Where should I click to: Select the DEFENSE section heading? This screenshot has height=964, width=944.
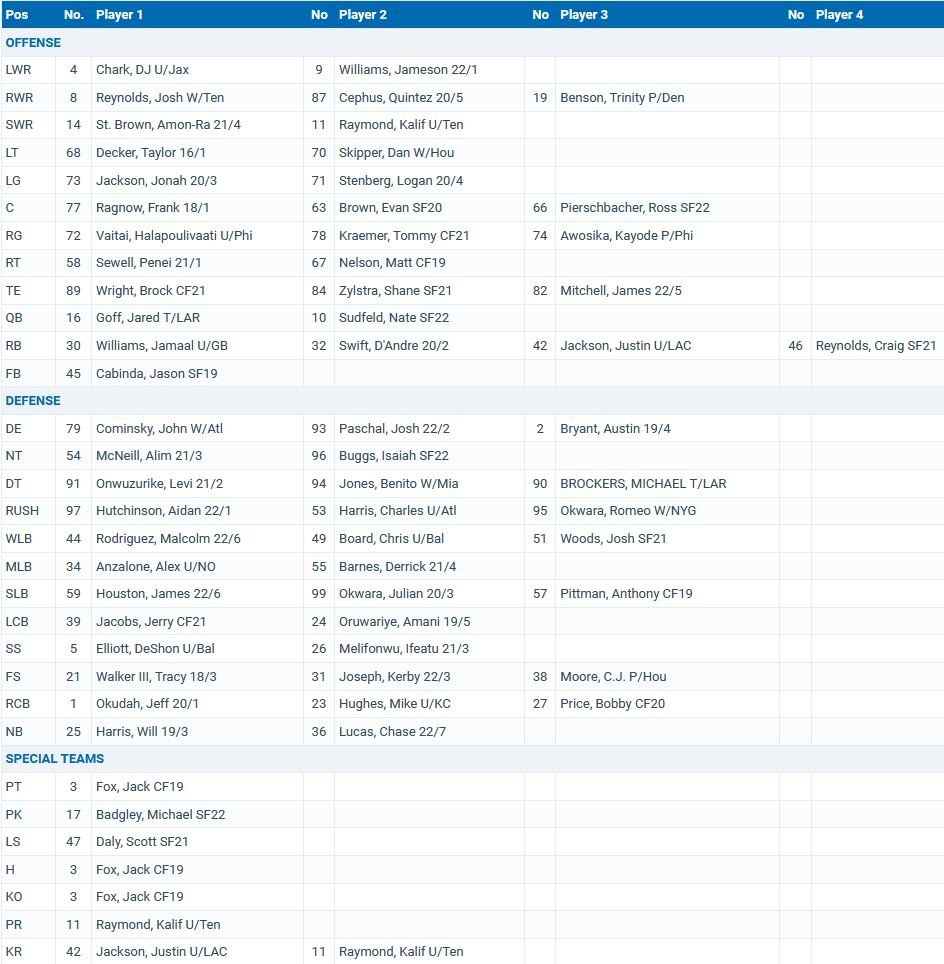(33, 401)
